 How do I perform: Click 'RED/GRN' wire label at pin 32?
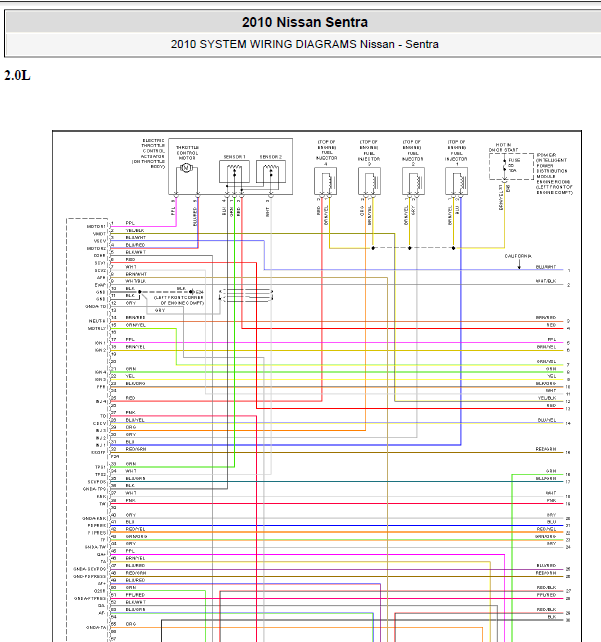[136, 449]
